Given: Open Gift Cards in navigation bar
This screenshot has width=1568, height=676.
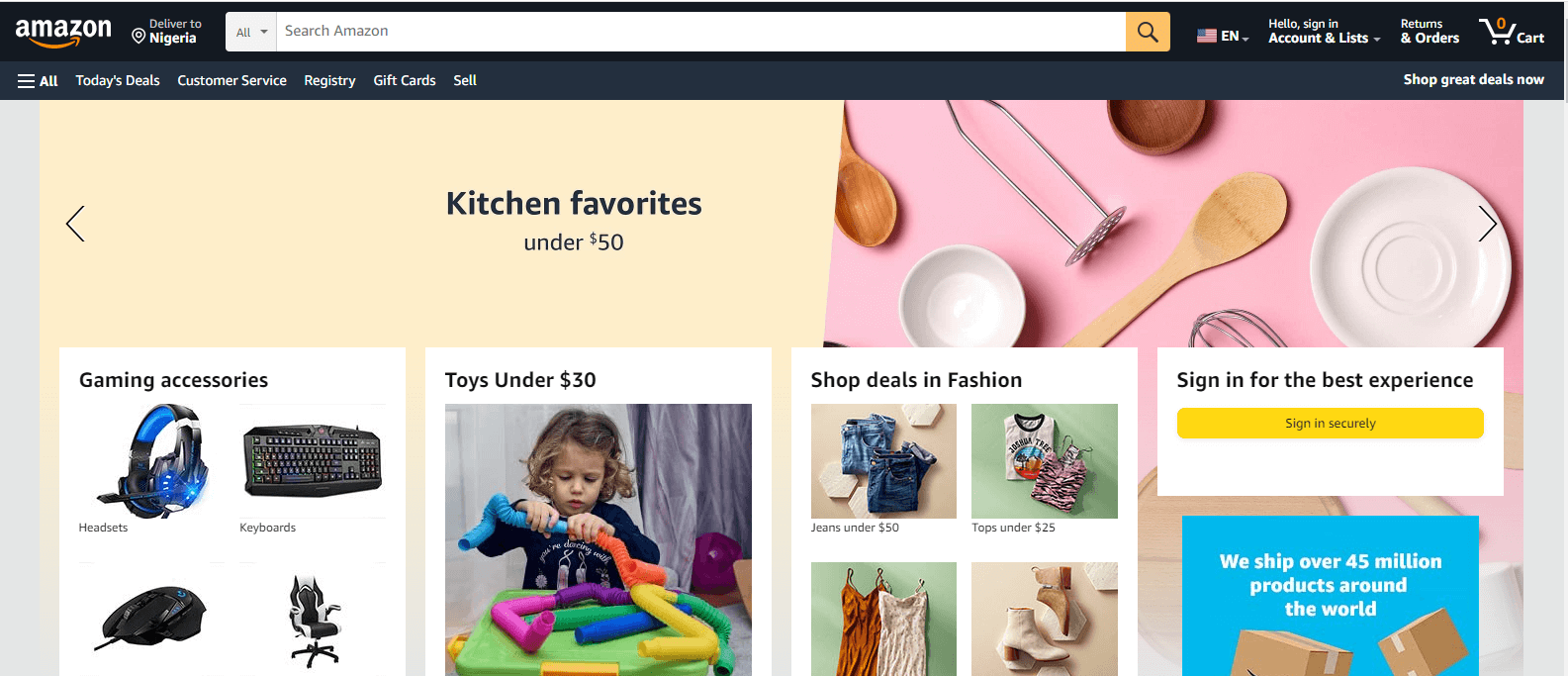Looking at the screenshot, I should pos(405,81).
